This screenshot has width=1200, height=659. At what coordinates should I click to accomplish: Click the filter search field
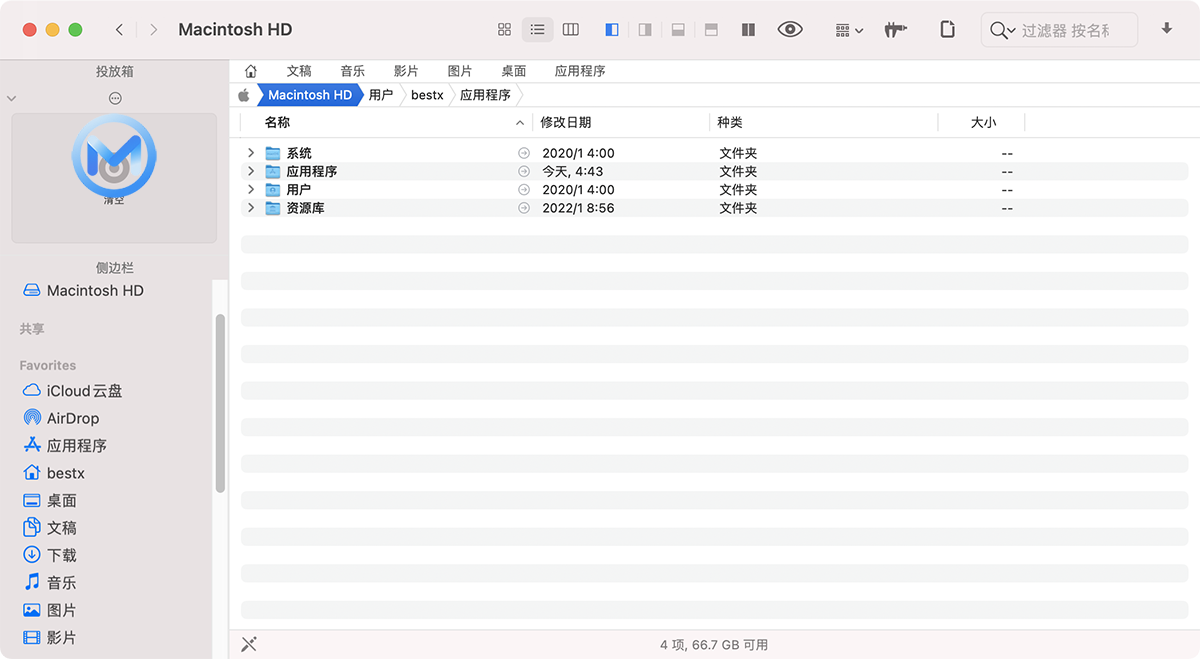pyautogui.click(x=1064, y=30)
